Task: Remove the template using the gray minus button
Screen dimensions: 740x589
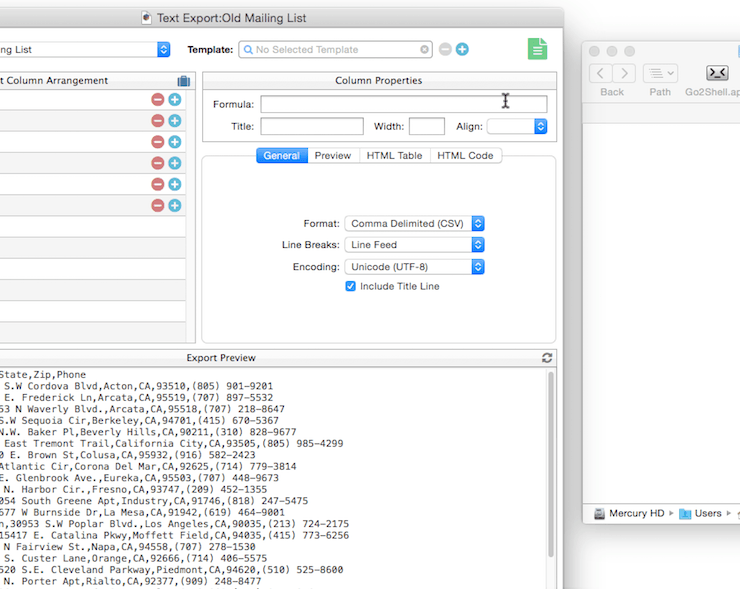Action: 445,49
